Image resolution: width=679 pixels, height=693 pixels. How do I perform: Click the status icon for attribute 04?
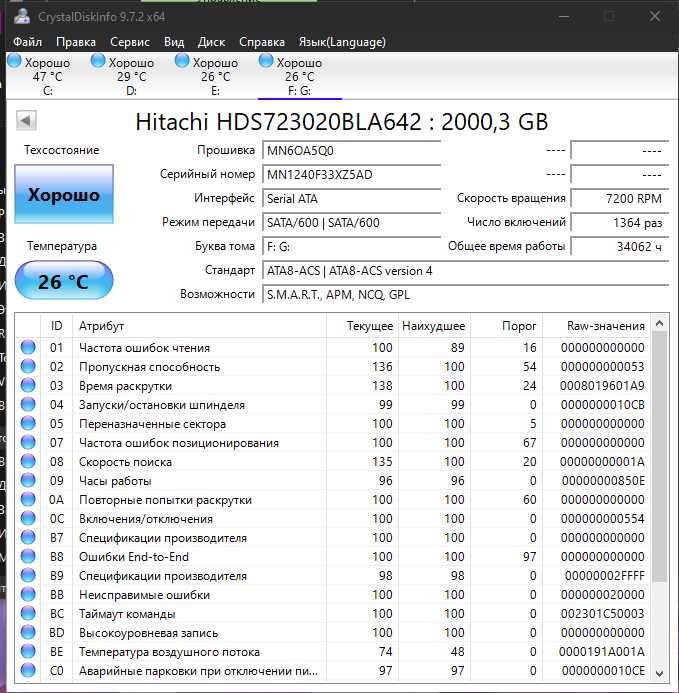click(28, 404)
